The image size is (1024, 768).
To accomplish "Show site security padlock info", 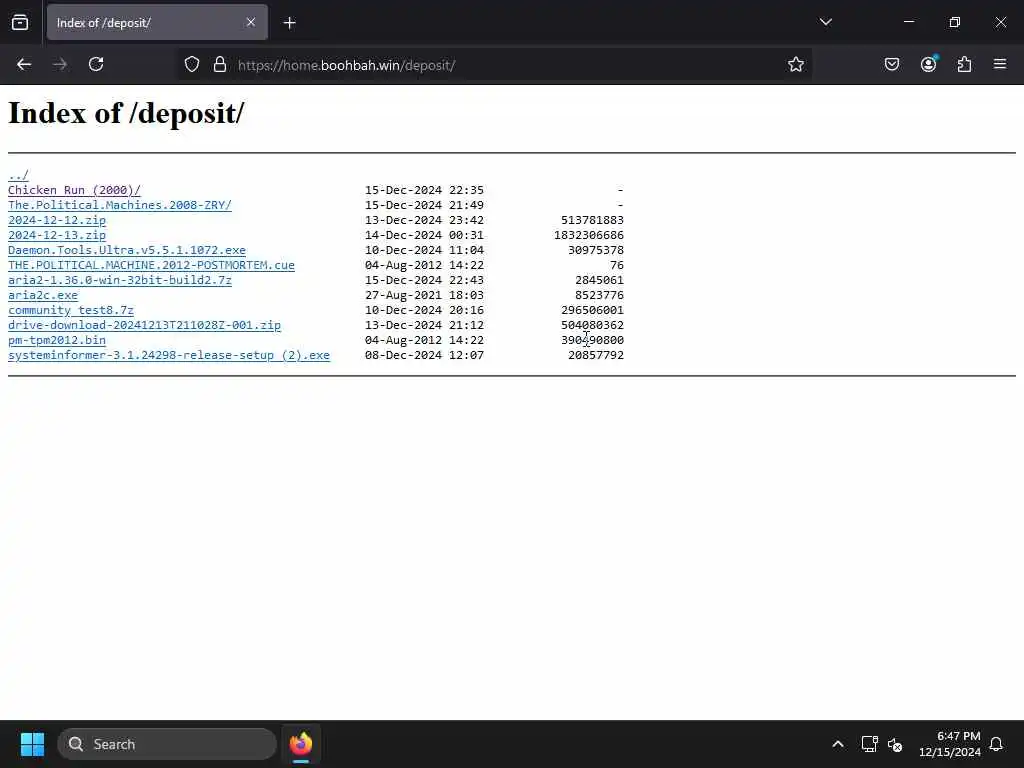I will (x=220, y=65).
